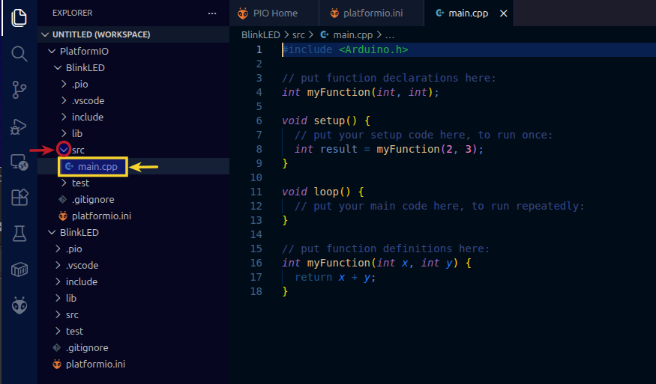Open .gitignore under PlatformIO BlinkLED
Viewport: 656px width, 384px height.
pos(133,200)
